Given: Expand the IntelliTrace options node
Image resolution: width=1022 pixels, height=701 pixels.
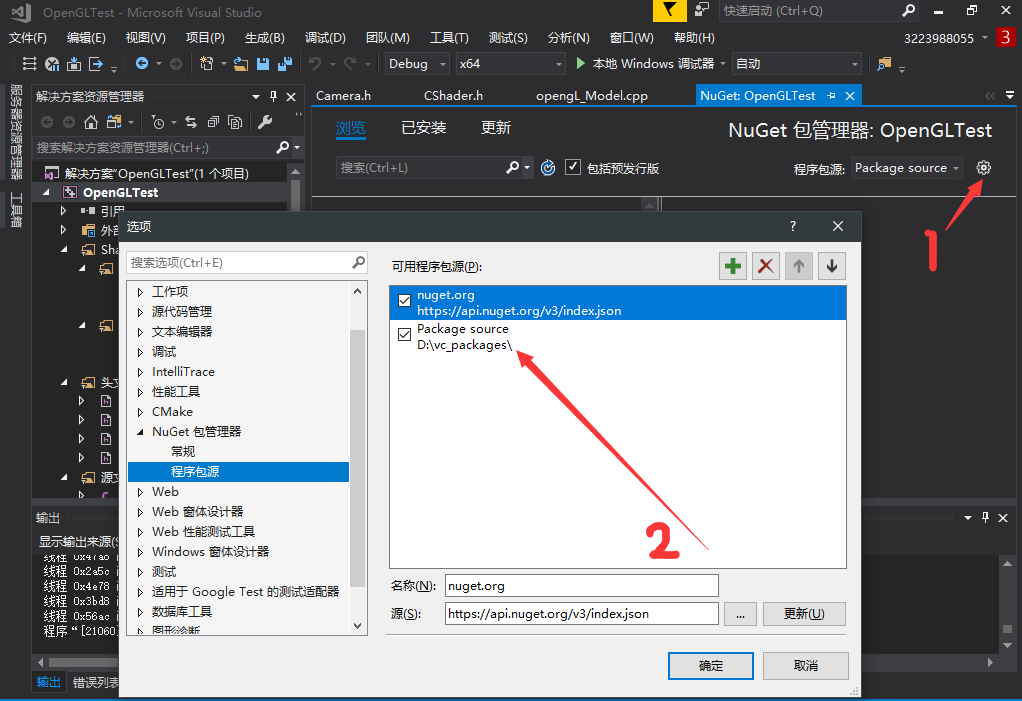Looking at the screenshot, I should [140, 373].
